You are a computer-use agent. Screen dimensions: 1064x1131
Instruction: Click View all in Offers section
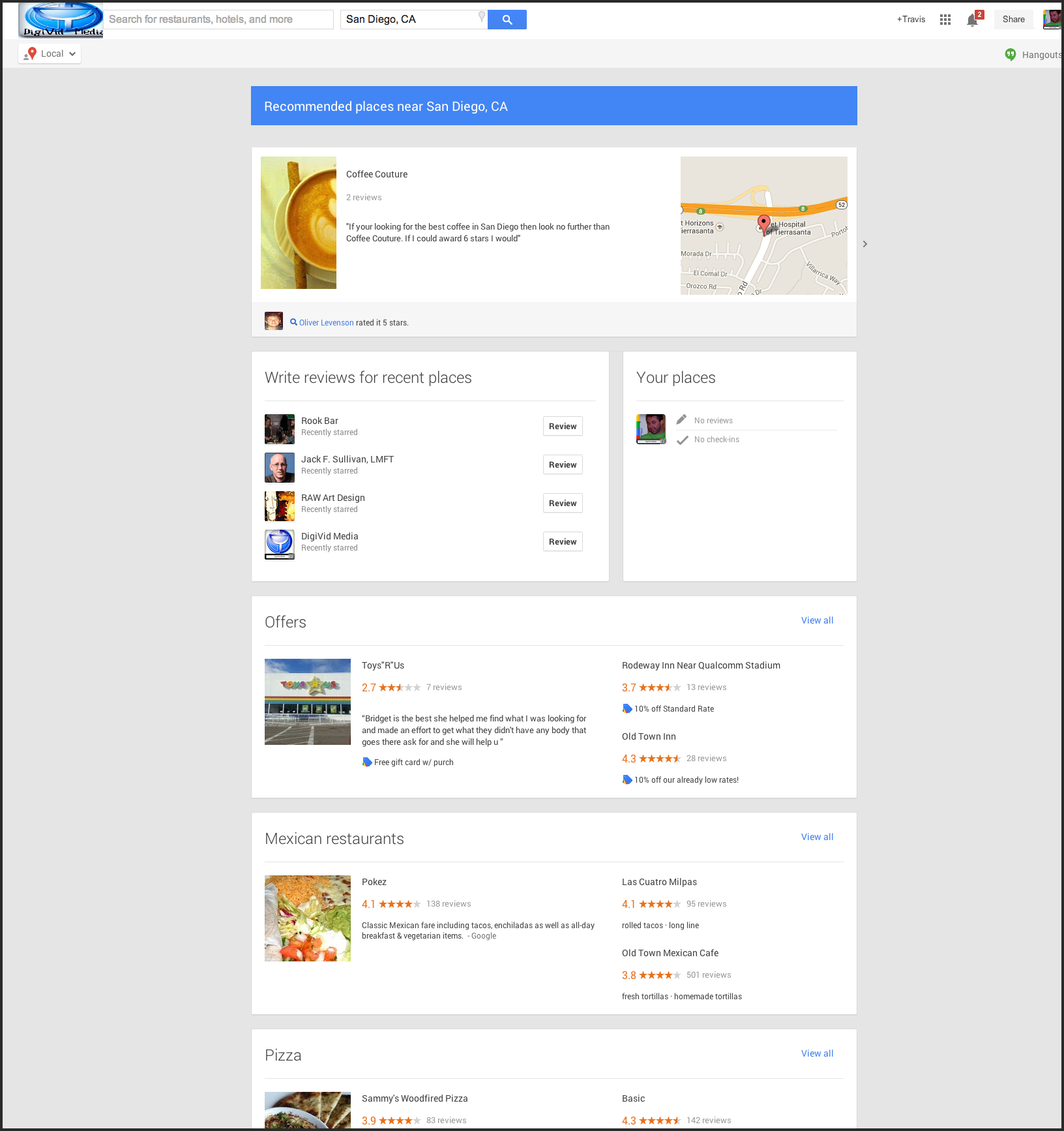(x=817, y=620)
